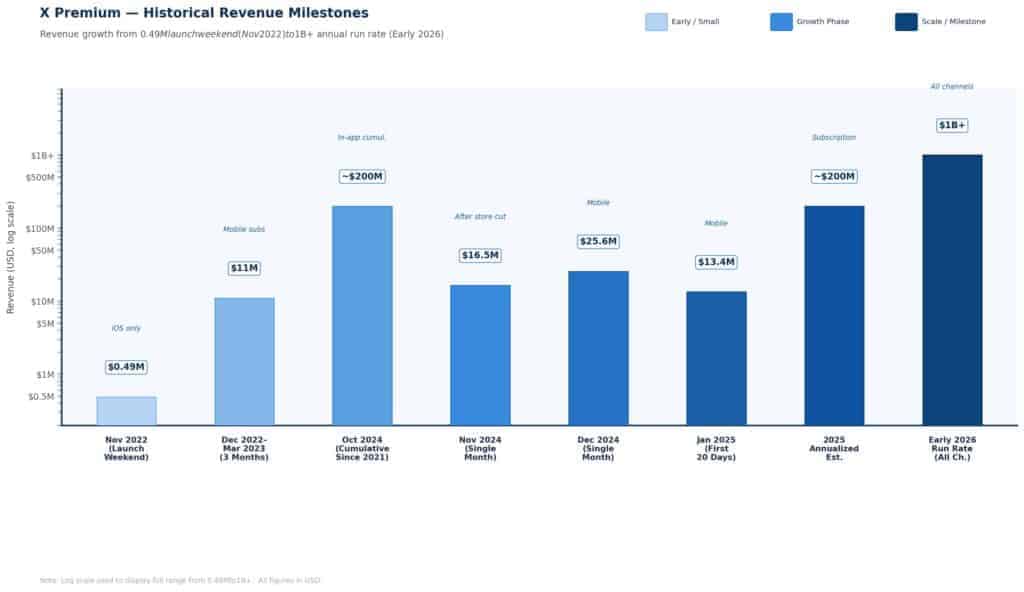Select the Dec 2022–Mar 2023 bar
Viewport: 1024px width, 592px height.
[x=244, y=361]
